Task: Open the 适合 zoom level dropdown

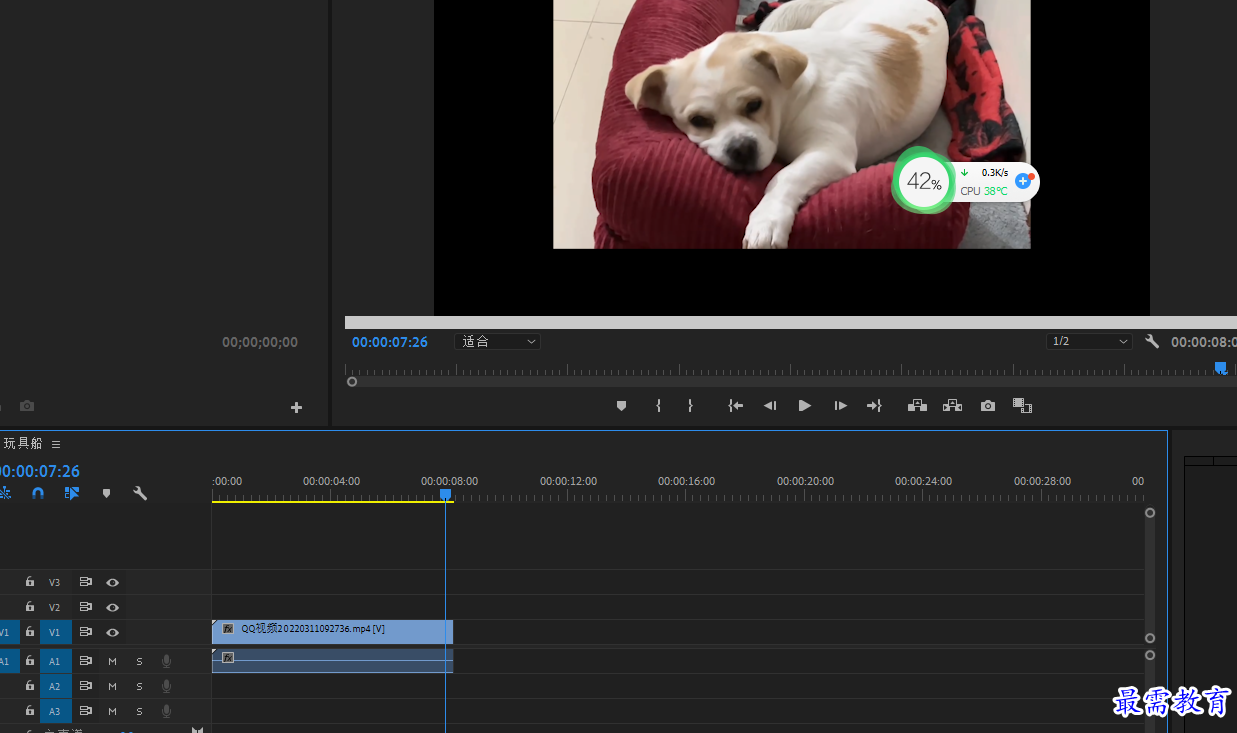Action: (497, 342)
